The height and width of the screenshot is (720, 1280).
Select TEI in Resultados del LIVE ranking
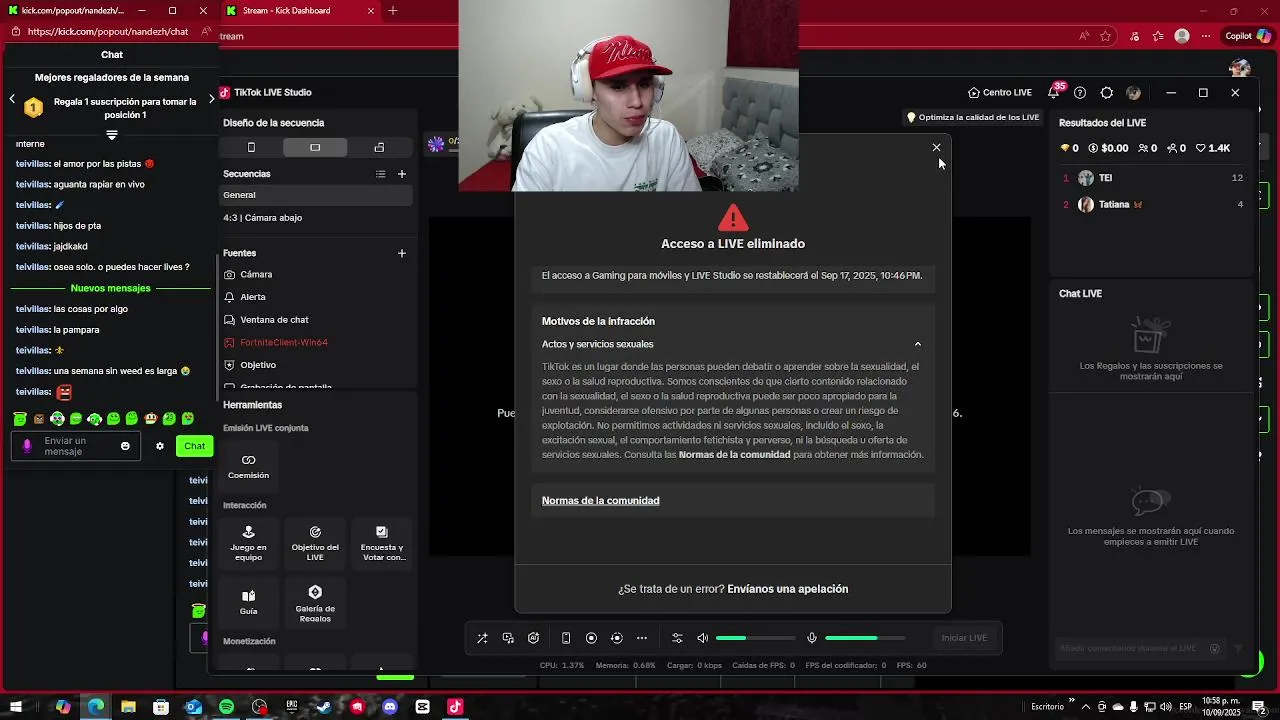(1153, 178)
